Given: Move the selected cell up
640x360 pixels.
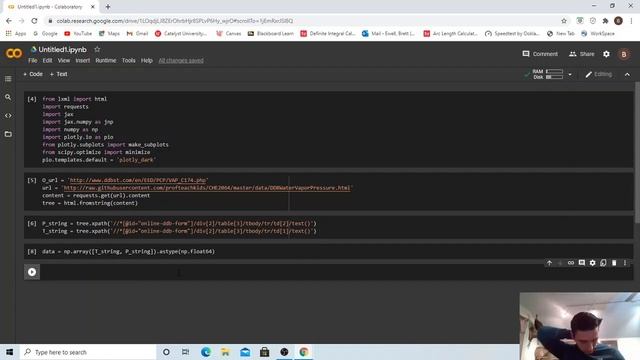Looking at the screenshot, I should (x=549, y=263).
